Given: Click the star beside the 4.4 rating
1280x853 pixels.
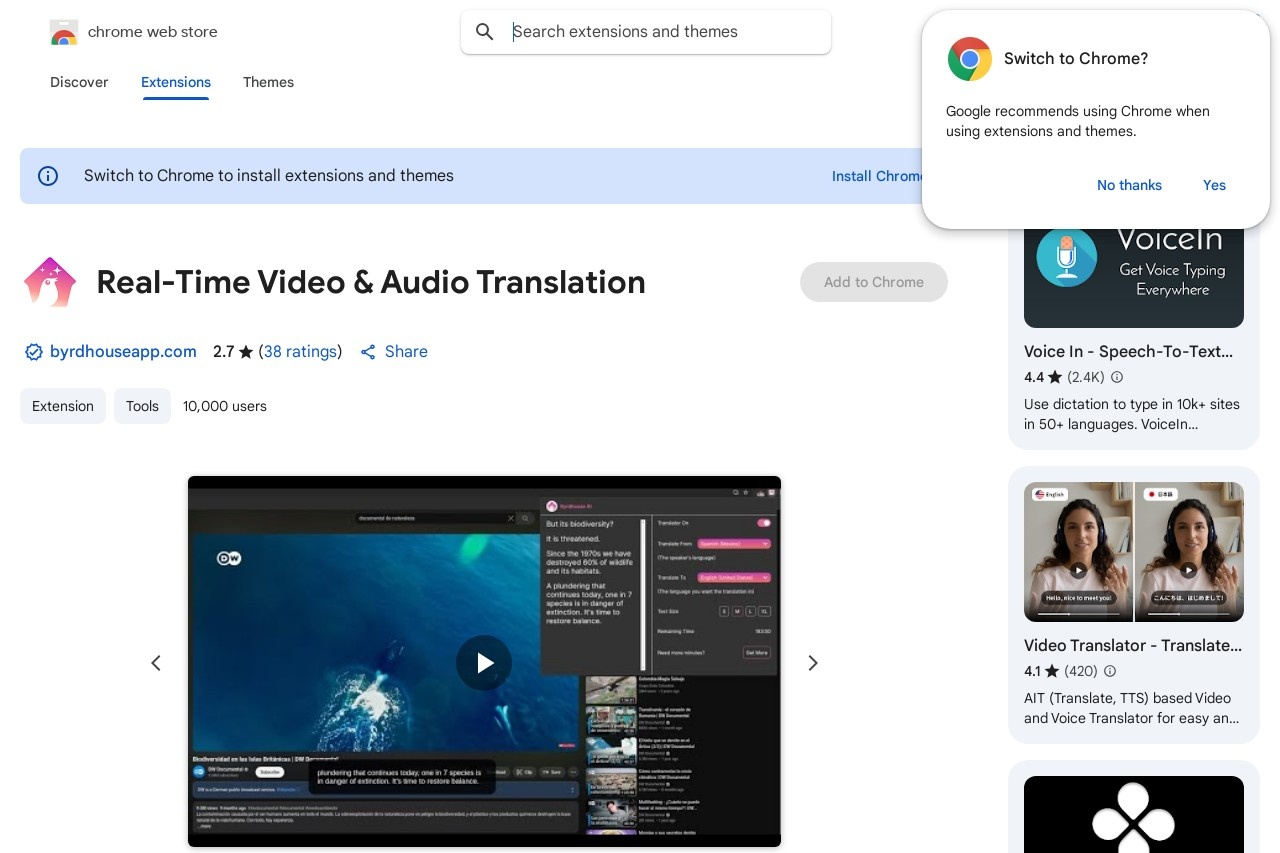Looking at the screenshot, I should 1055,378.
